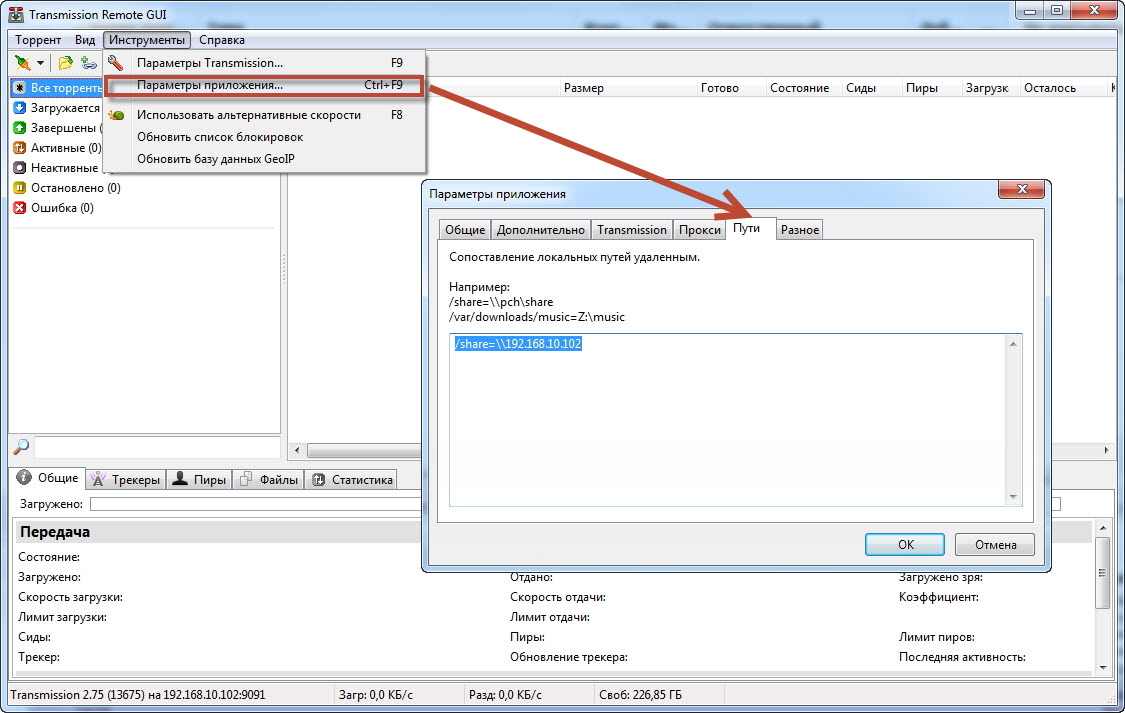The width and height of the screenshot is (1125, 713).
Task: Click details panel scroll down arrow
Action: 1103,668
